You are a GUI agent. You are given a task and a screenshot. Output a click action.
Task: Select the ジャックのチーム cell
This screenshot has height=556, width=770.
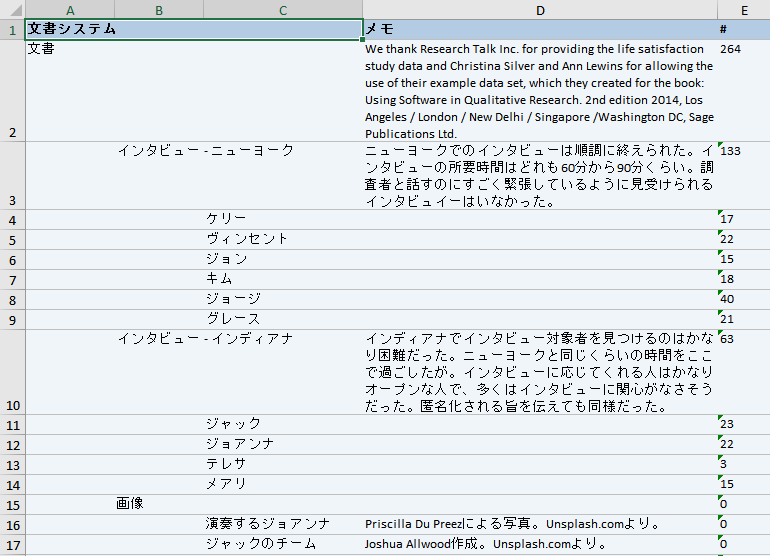[x=283, y=545]
